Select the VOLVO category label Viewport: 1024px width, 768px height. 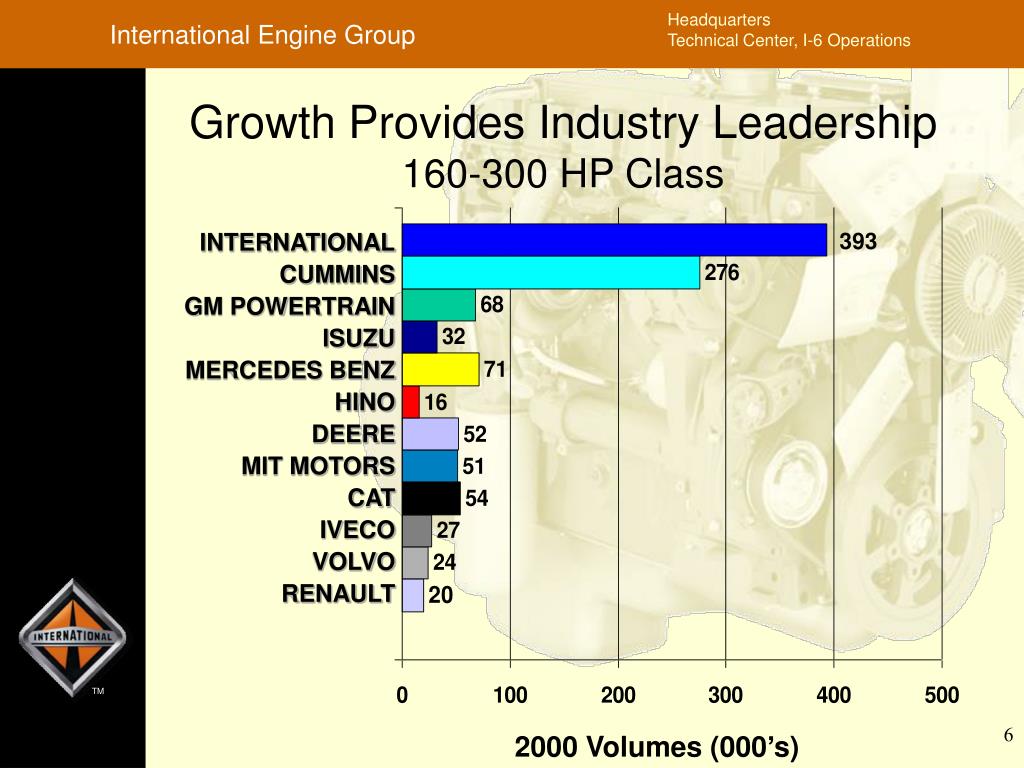(353, 561)
